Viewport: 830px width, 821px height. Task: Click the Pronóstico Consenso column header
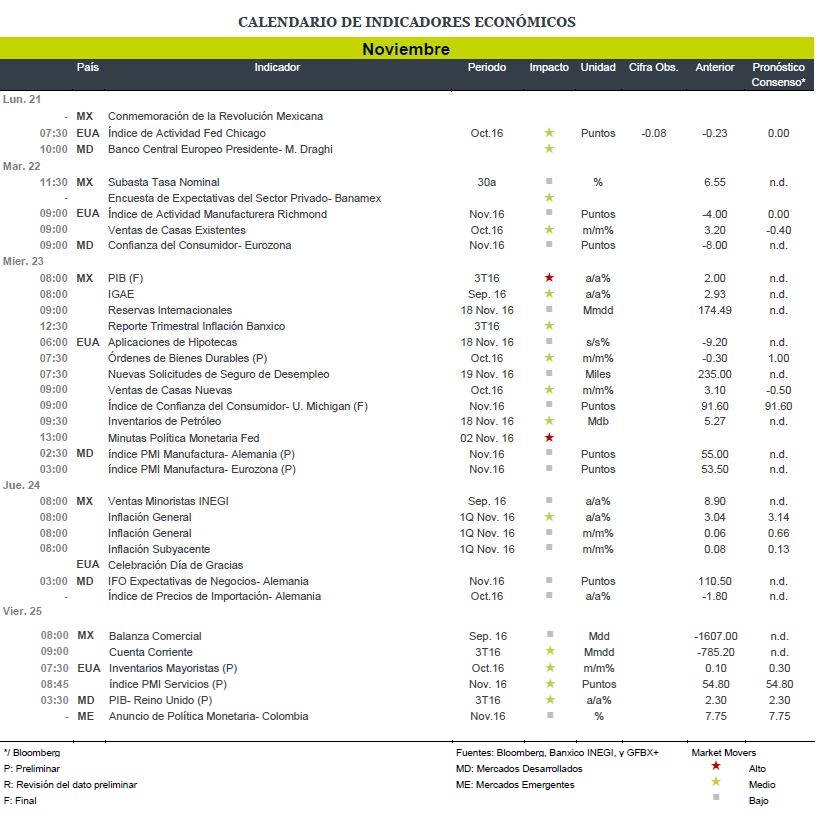click(778, 75)
